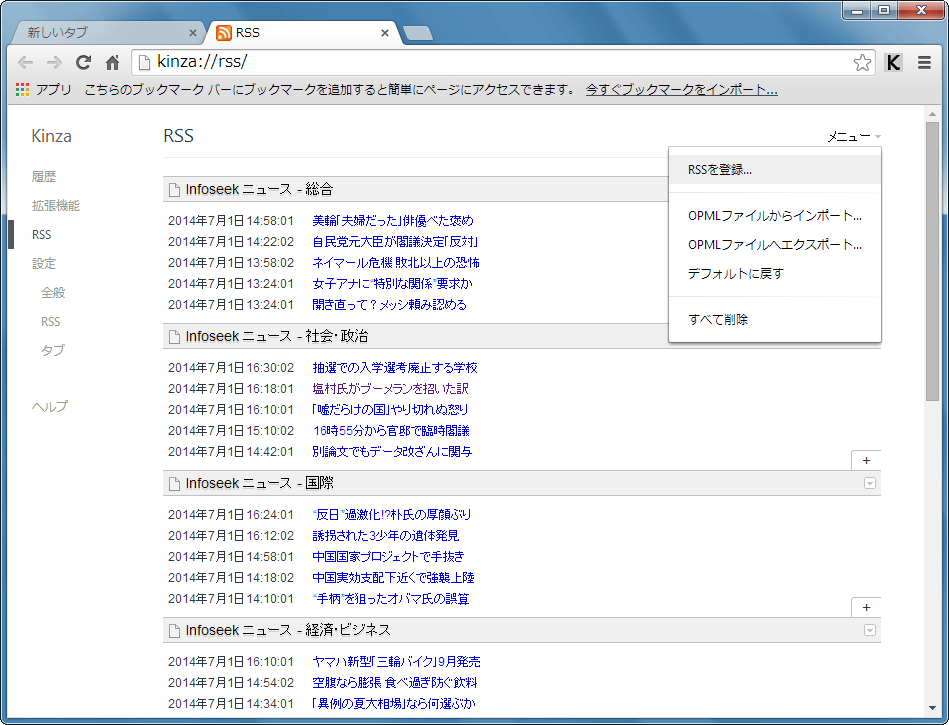The image size is (949, 725).
Task: Close the RSS tab
Action: (x=385, y=33)
